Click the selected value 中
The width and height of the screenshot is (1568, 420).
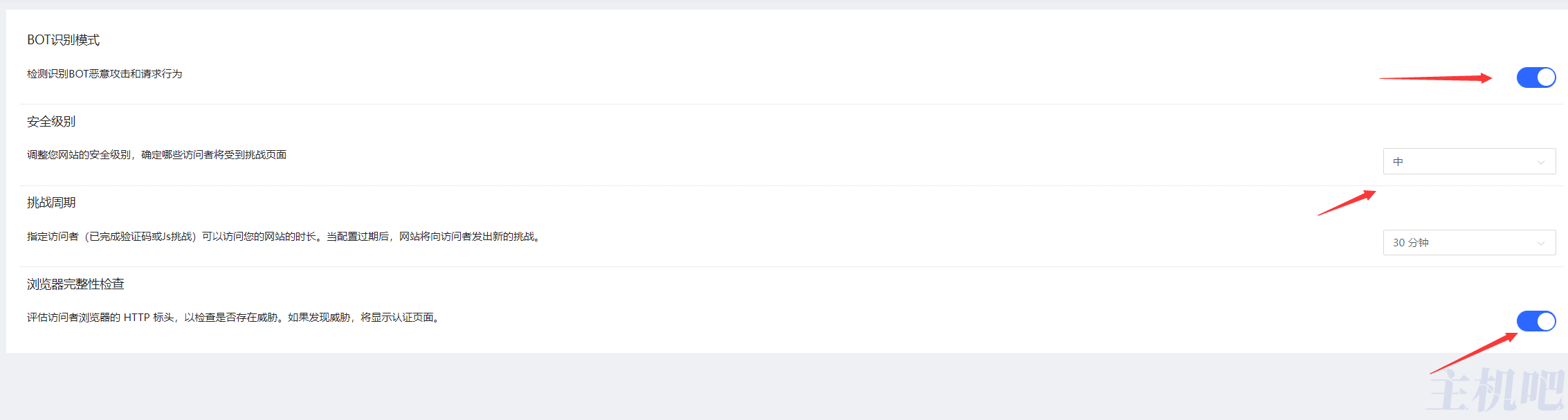tap(1398, 162)
